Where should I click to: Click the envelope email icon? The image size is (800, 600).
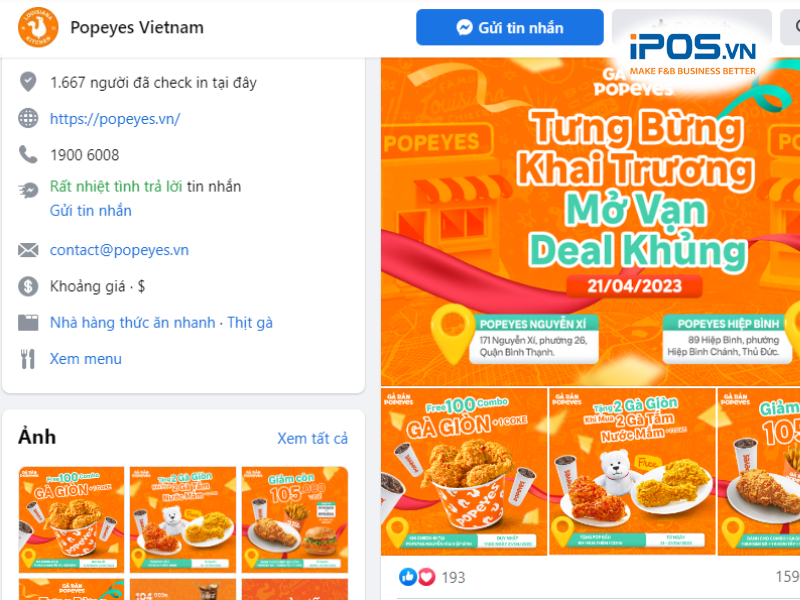(x=28, y=250)
